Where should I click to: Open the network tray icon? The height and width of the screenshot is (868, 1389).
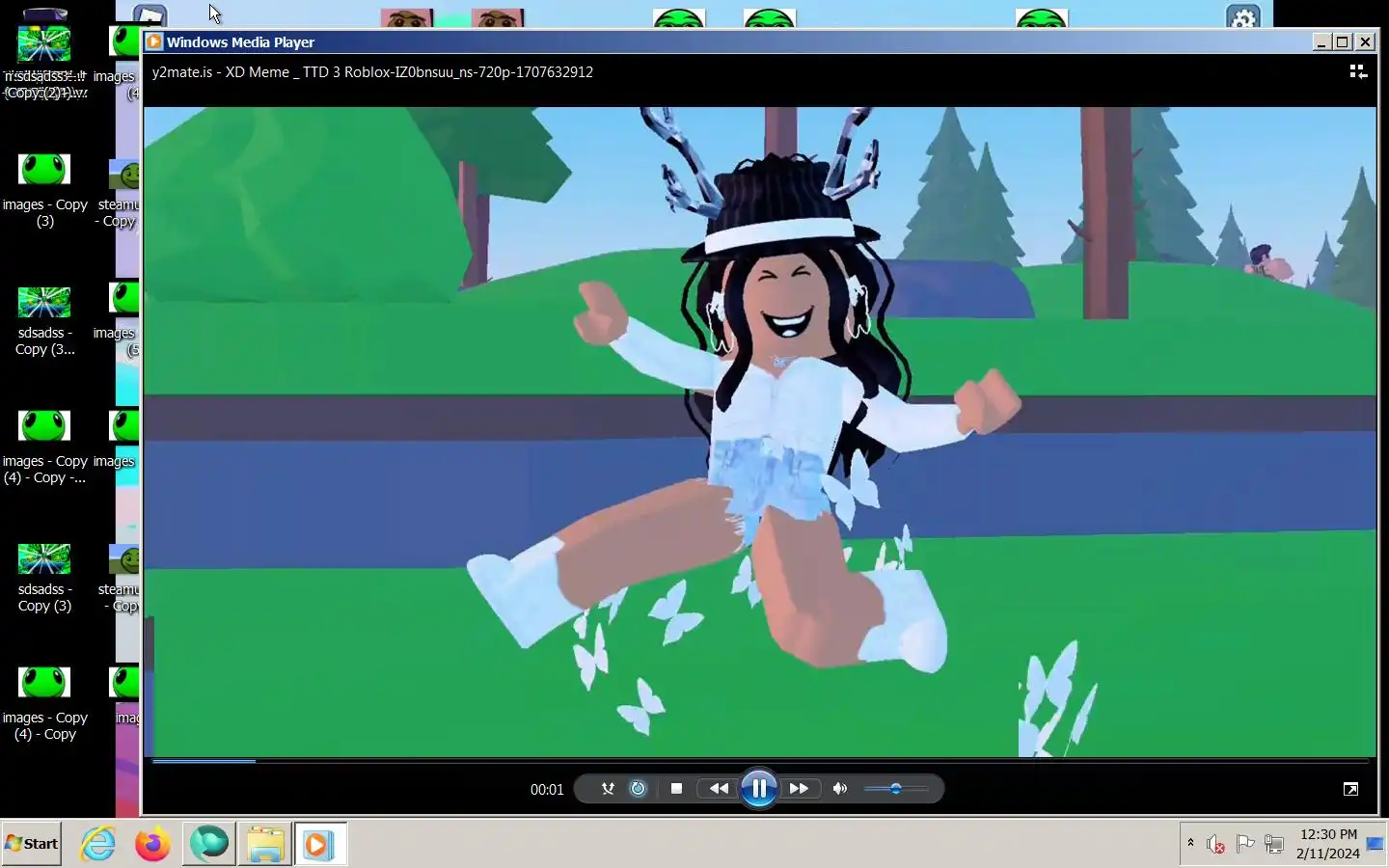click(1274, 844)
